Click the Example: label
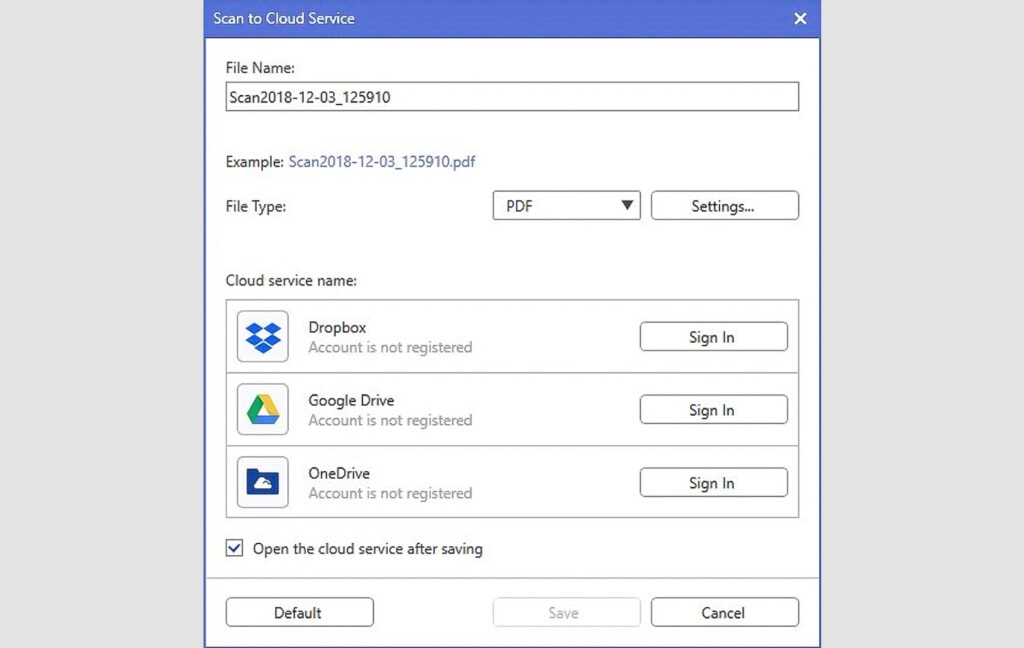 pos(255,162)
